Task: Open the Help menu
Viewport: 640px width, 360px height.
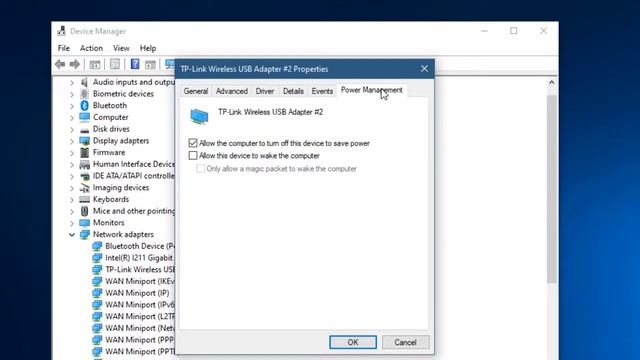Action: click(148, 48)
